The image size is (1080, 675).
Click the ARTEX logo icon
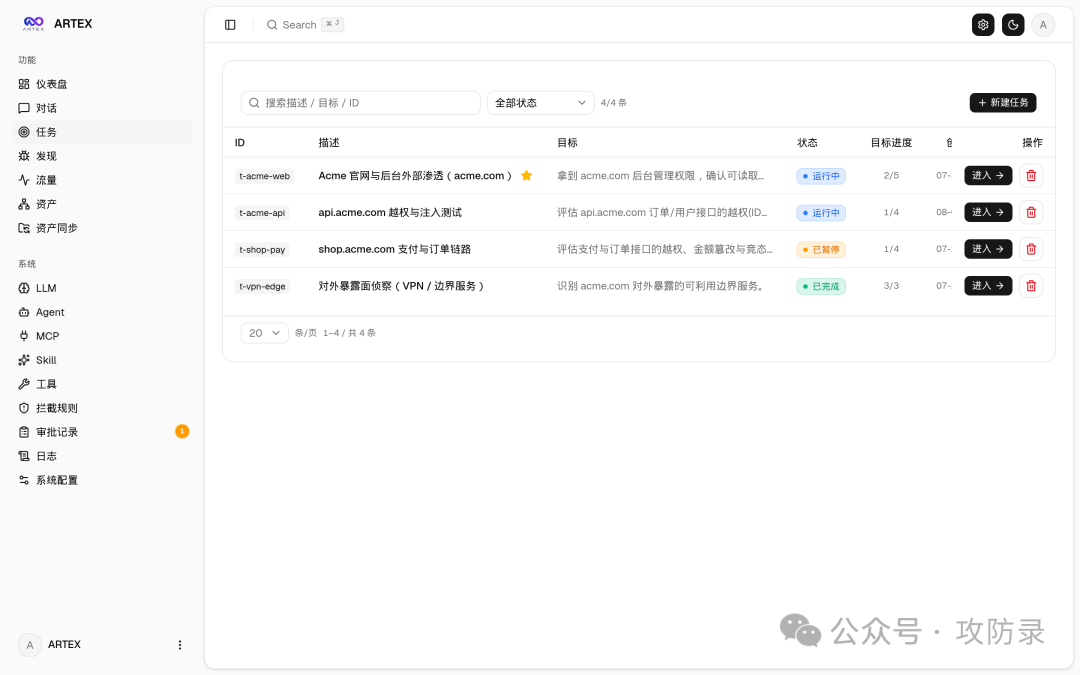pos(33,23)
